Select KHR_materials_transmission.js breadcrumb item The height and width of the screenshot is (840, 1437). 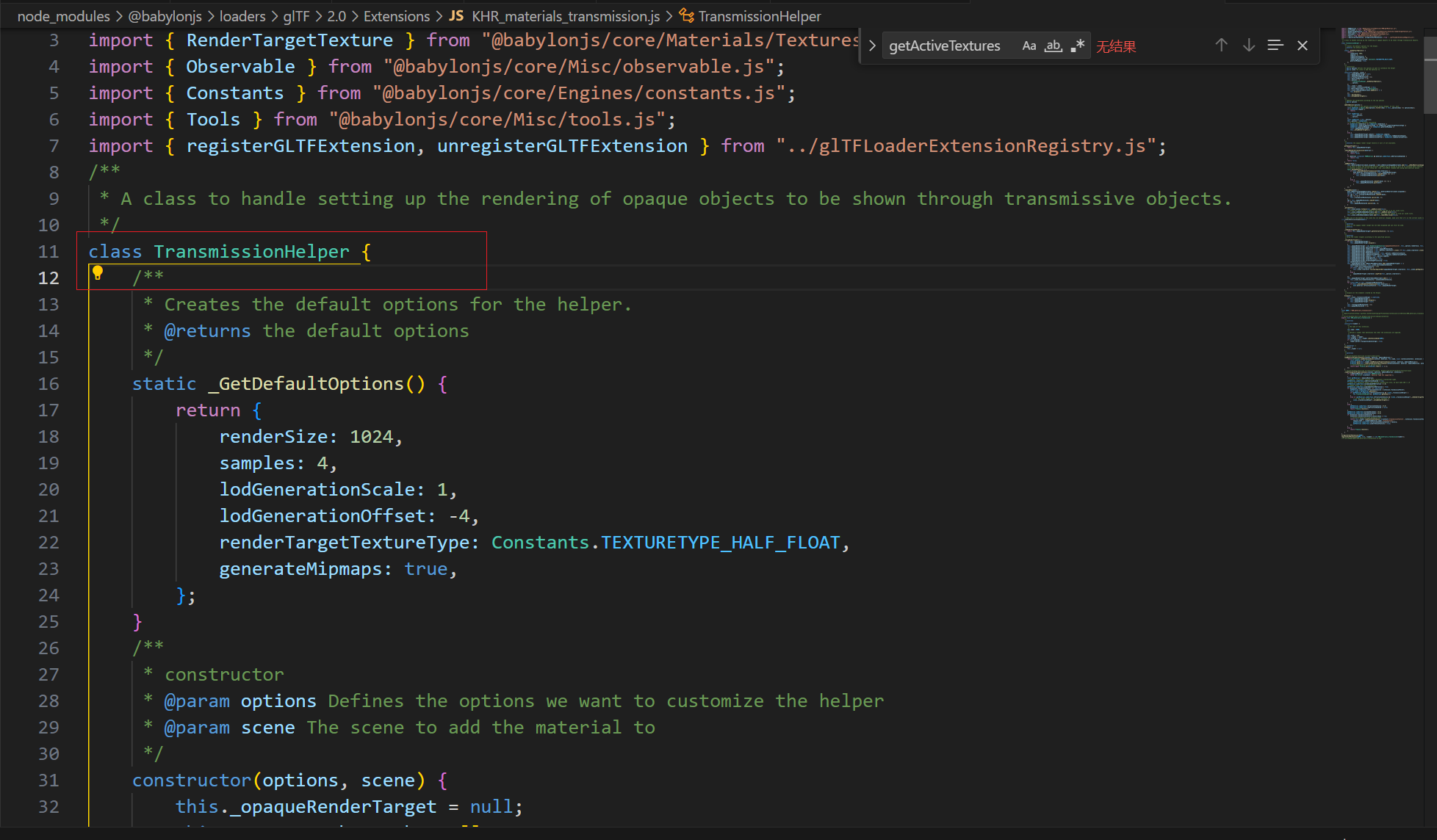pyautogui.click(x=566, y=15)
